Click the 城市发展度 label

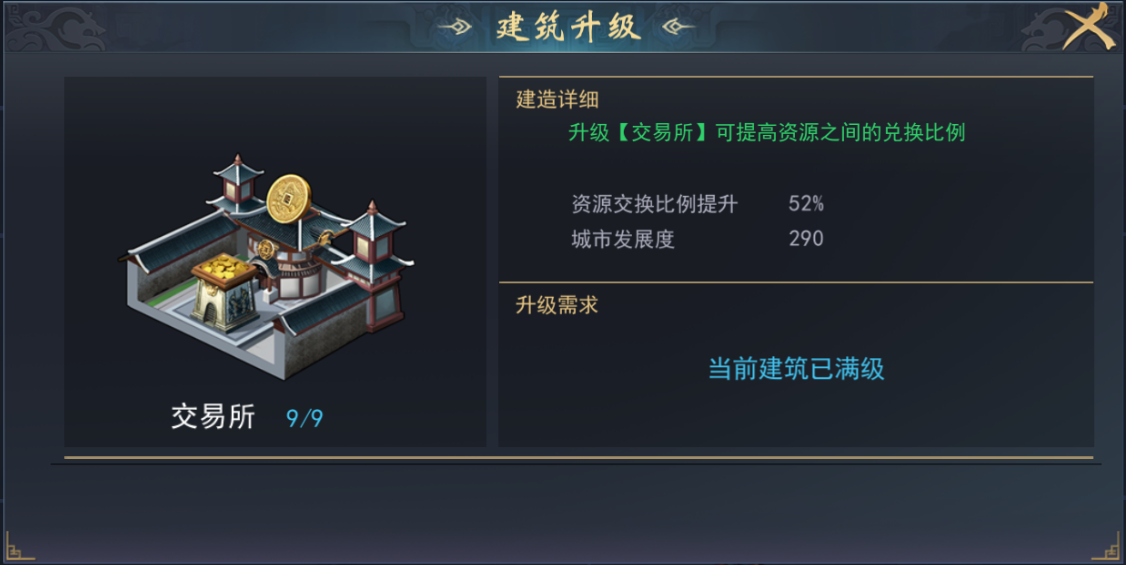[623, 238]
